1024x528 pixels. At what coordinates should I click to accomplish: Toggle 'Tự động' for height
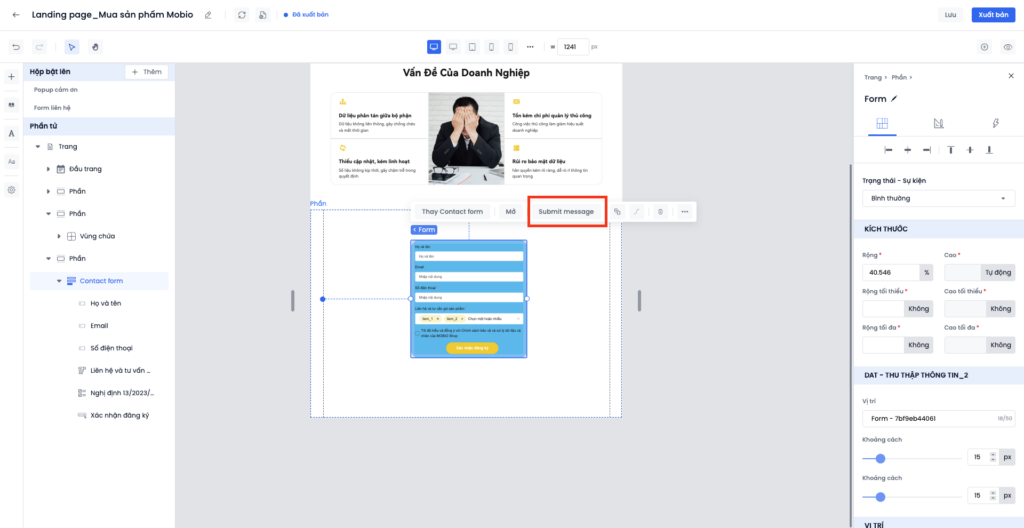998,272
